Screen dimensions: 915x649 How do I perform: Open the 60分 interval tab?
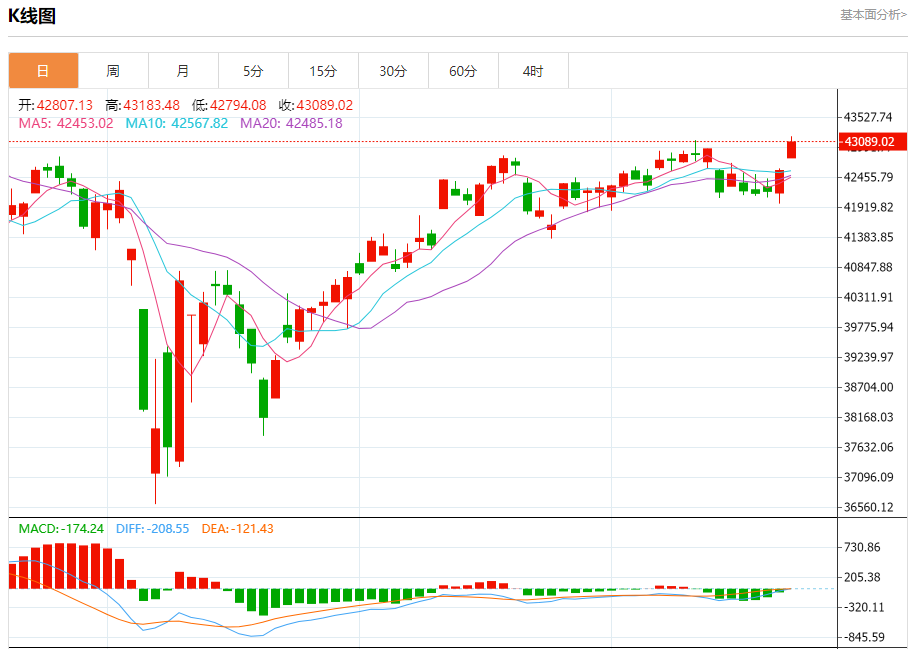463,71
